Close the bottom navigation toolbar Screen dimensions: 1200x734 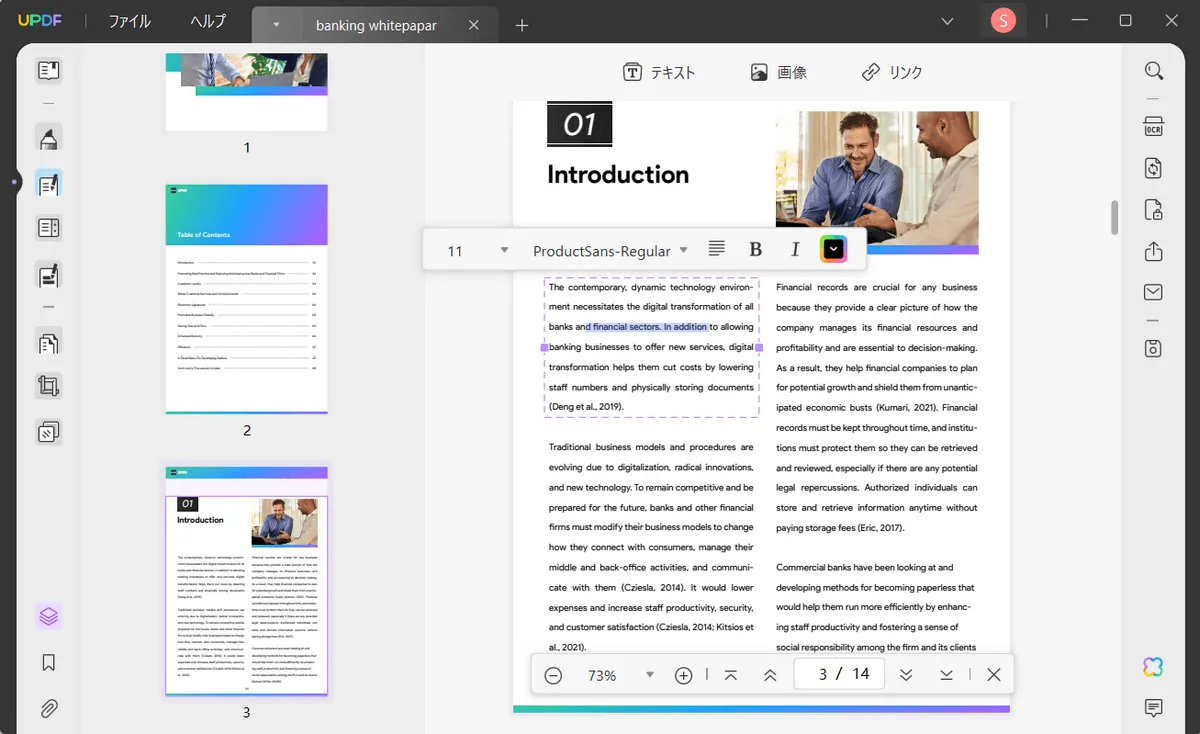993,675
